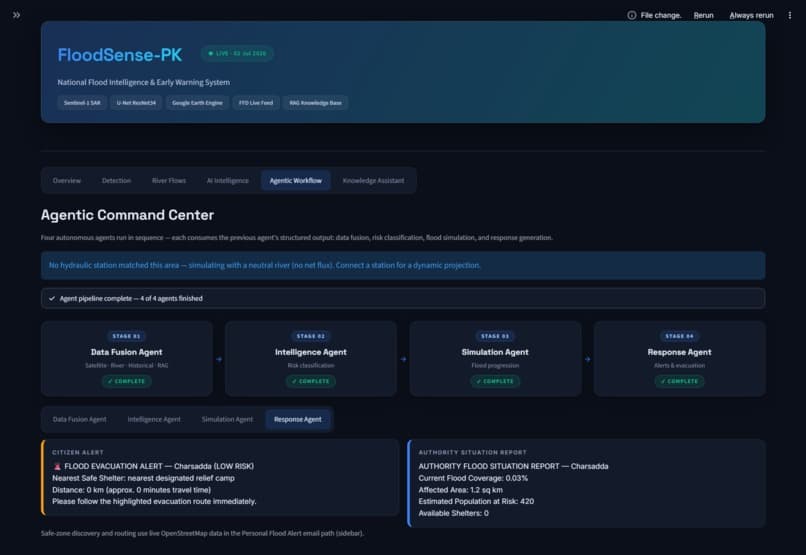Click the STAGE 02 badge

[310, 336]
